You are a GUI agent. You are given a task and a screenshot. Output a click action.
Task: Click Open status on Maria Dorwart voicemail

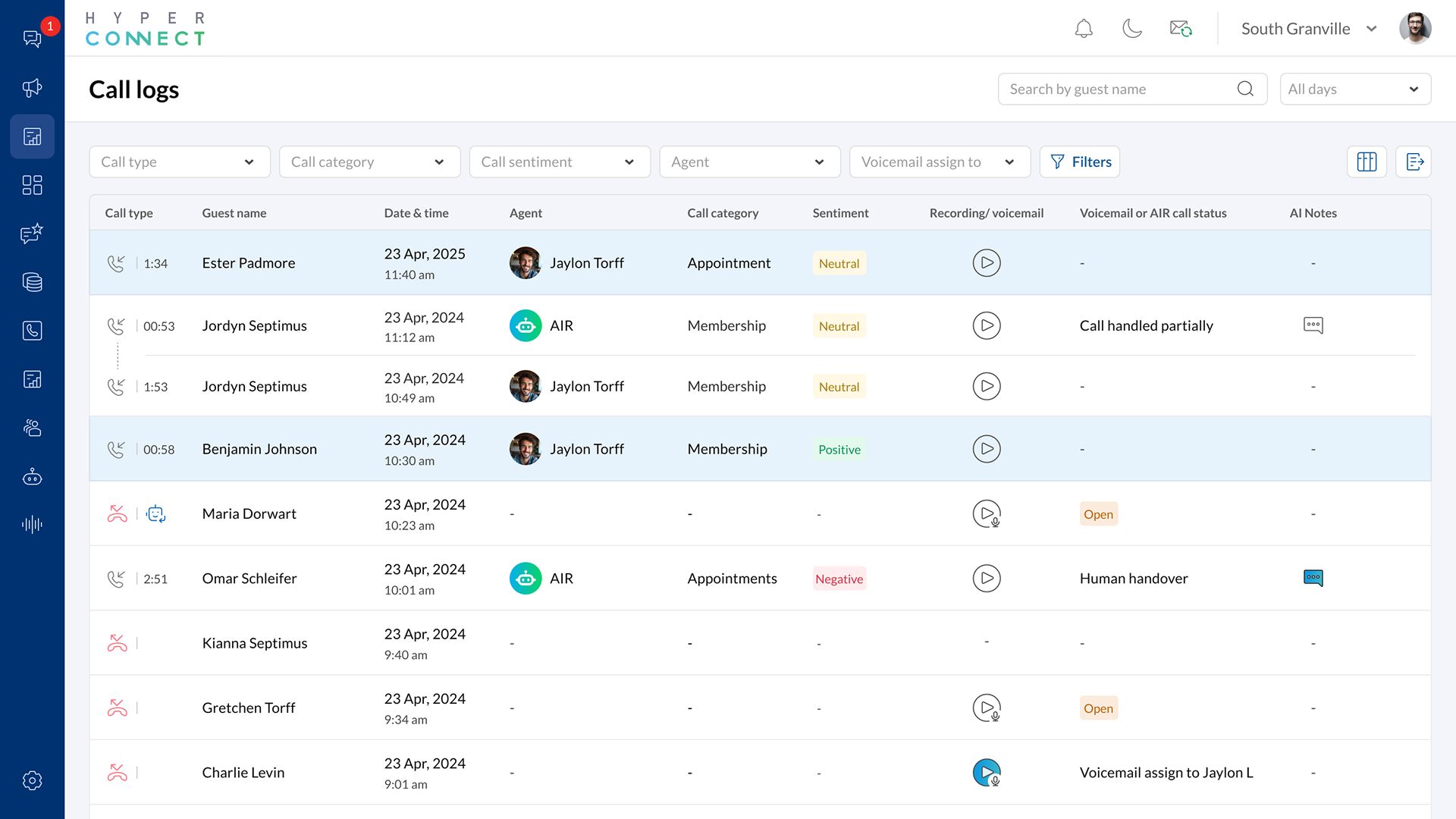point(1098,514)
